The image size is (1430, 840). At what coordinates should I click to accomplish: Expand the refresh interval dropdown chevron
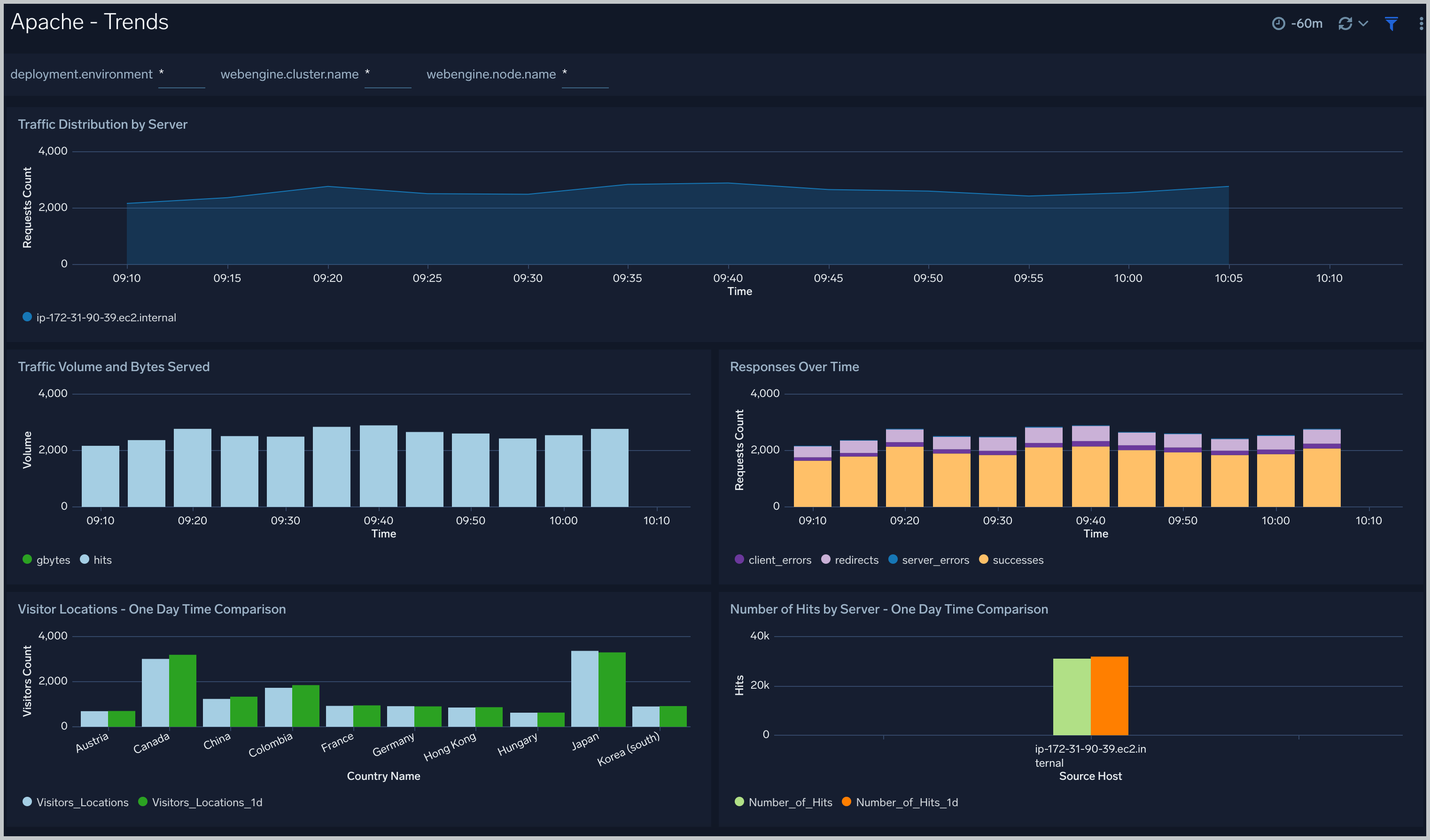[x=1363, y=23]
